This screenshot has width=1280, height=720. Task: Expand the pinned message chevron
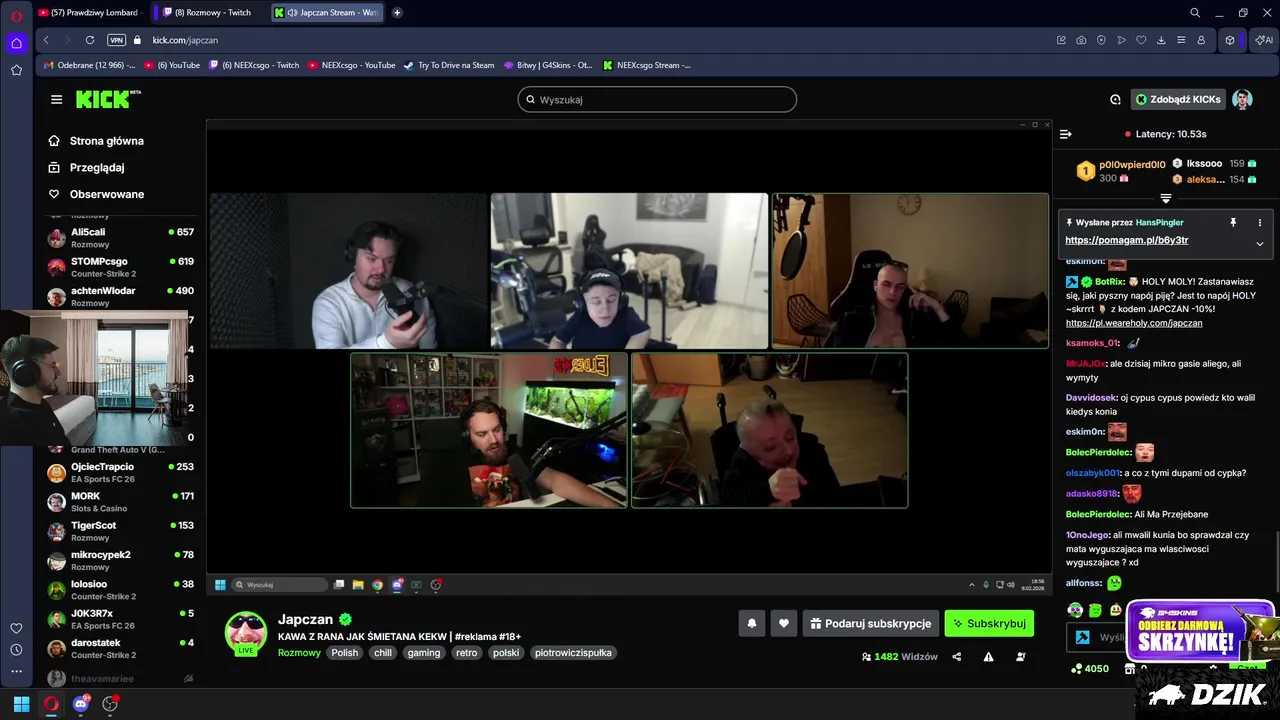(1259, 243)
